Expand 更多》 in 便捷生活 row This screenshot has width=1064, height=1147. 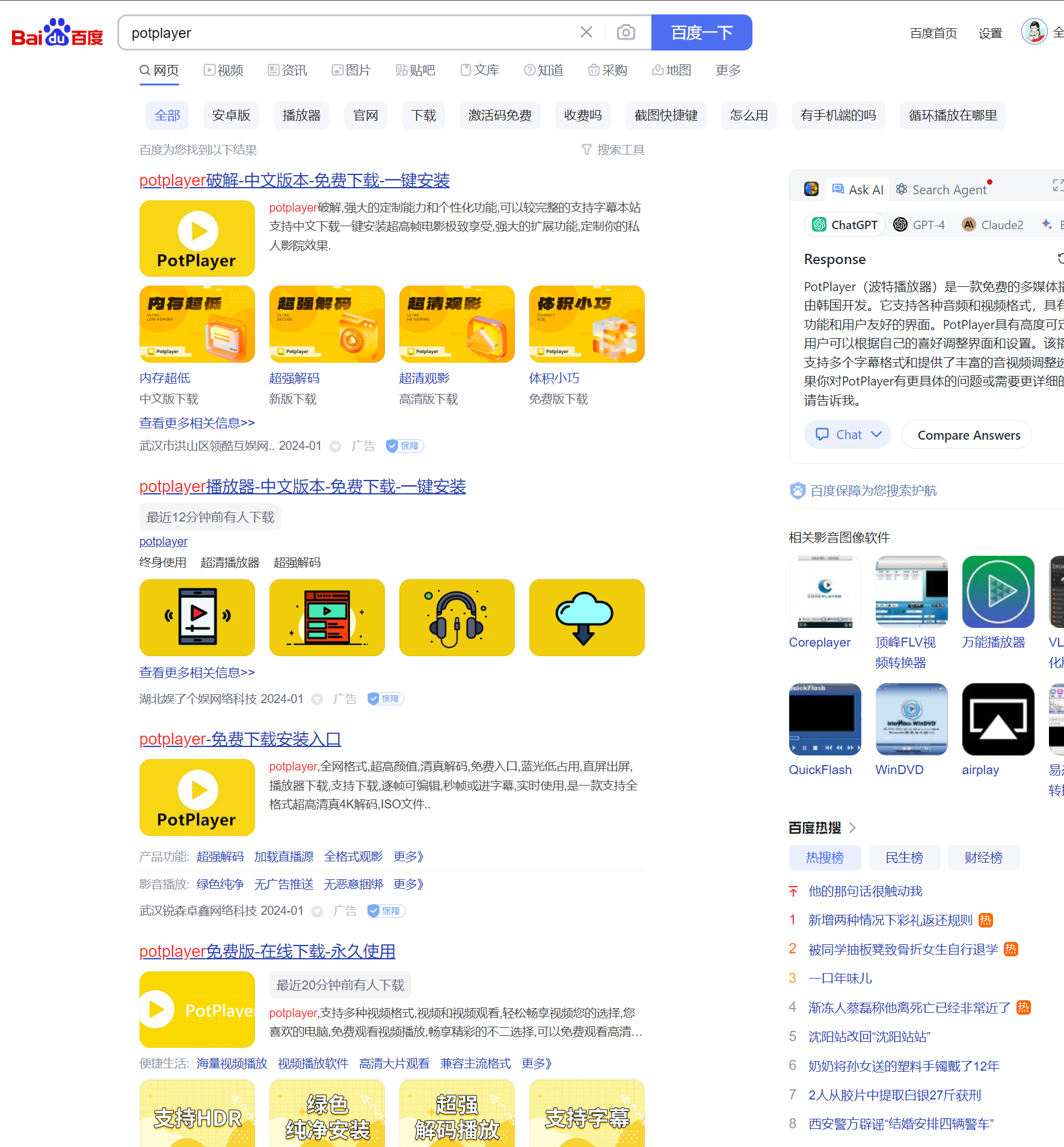[x=537, y=1063]
